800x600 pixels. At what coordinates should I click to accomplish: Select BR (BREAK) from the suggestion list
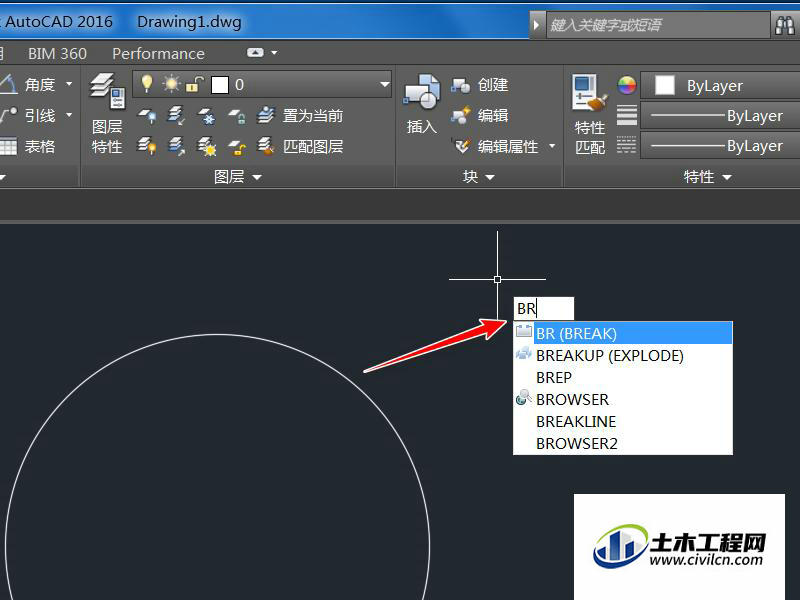click(x=623, y=333)
